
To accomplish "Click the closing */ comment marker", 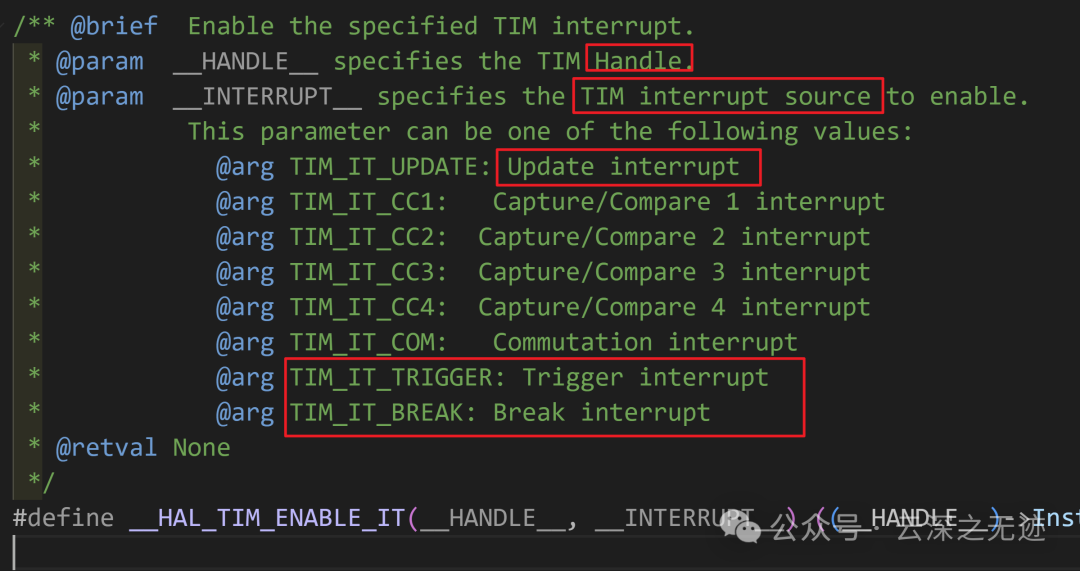I will 41,483.
